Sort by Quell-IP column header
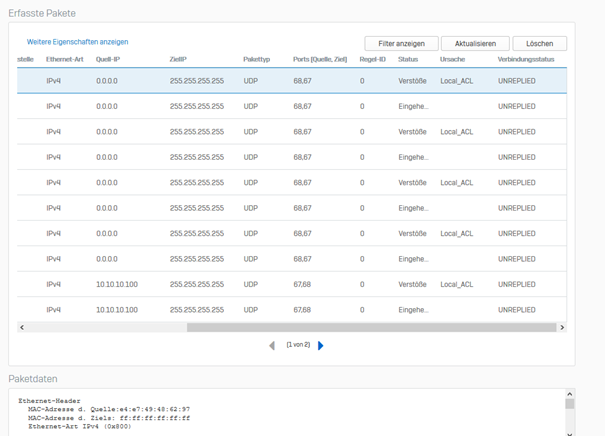This screenshot has height=436, width=605. tap(108, 59)
